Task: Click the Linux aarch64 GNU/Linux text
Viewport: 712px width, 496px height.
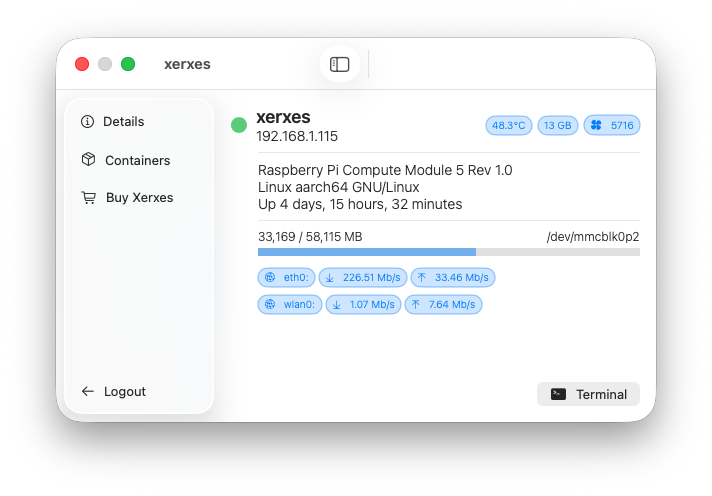Action: click(x=338, y=187)
